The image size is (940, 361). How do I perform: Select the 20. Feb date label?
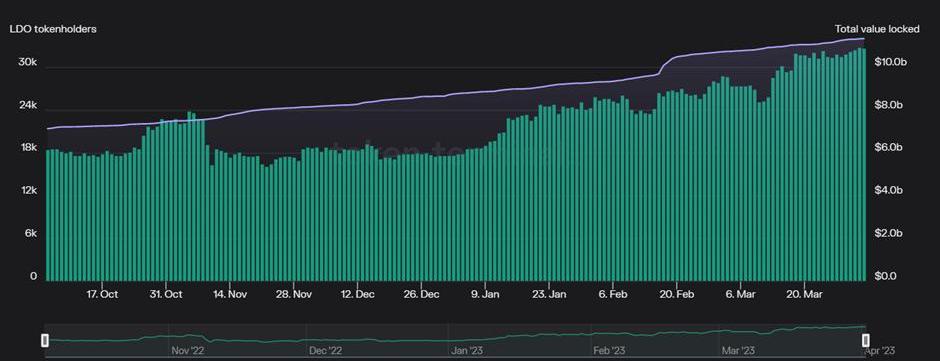[x=676, y=294]
